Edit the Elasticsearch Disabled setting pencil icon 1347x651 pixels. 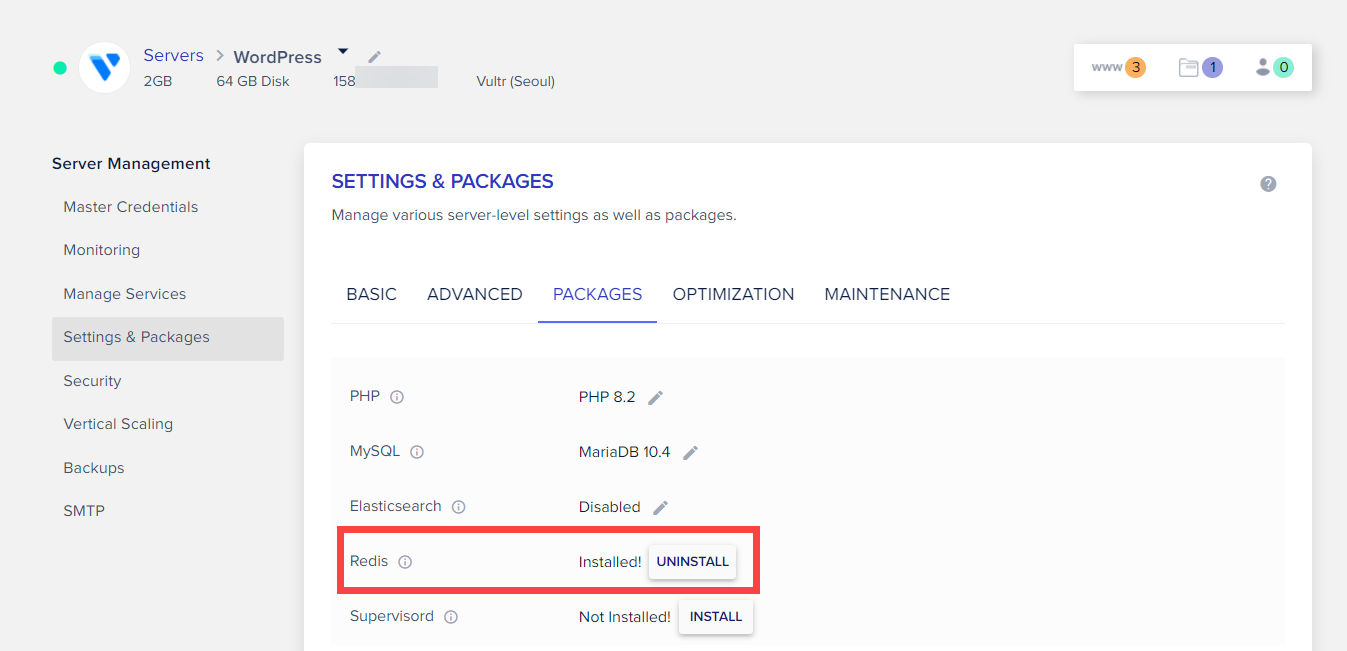pos(660,507)
